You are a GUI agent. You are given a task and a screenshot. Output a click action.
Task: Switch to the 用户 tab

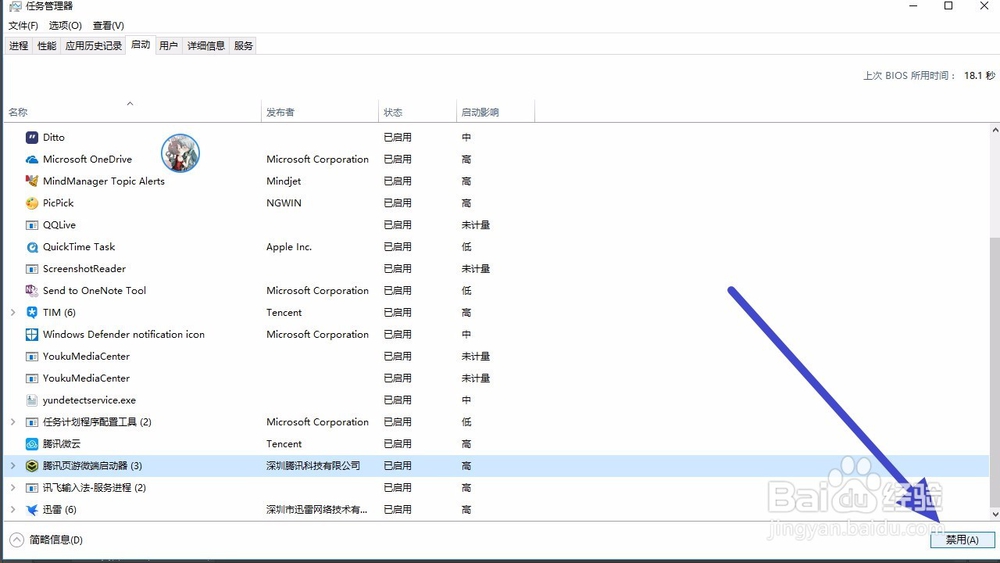pos(168,46)
